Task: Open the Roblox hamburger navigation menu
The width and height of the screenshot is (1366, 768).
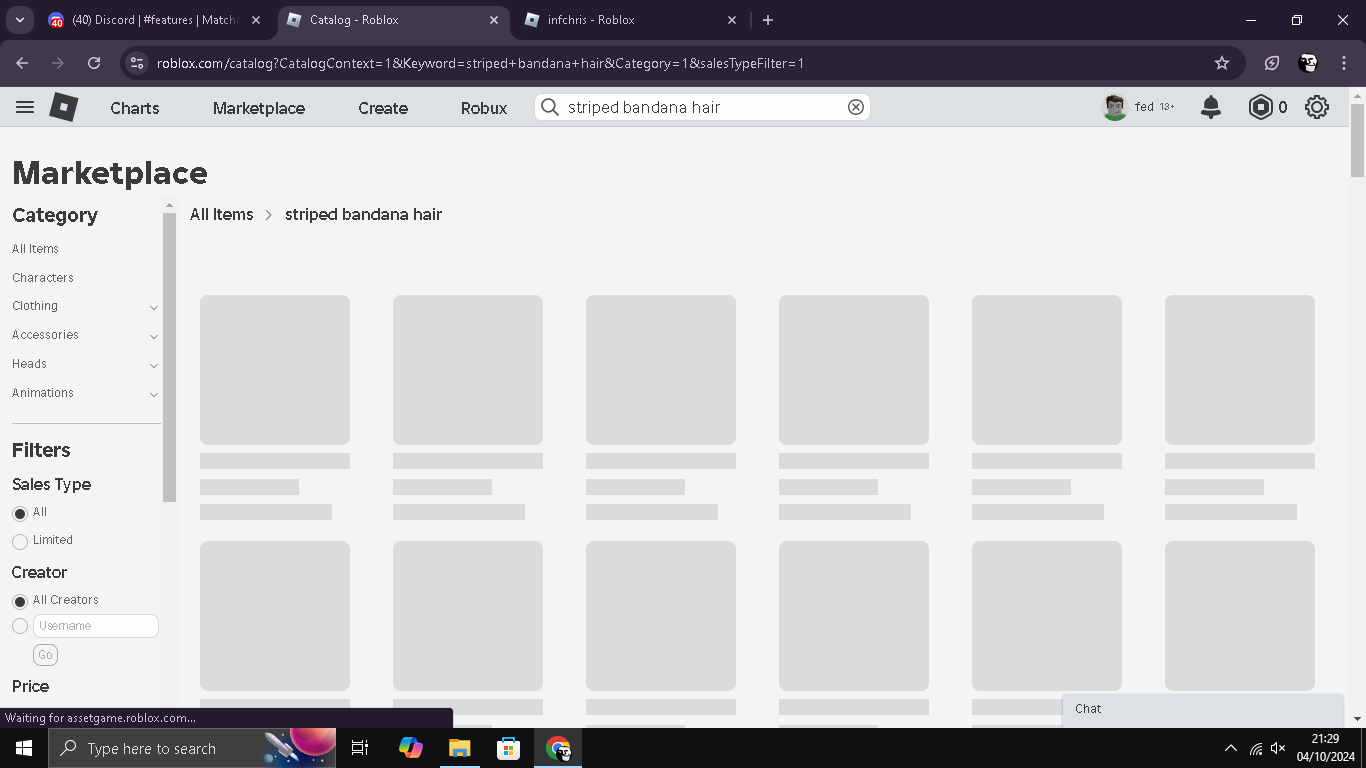Action: [25, 107]
